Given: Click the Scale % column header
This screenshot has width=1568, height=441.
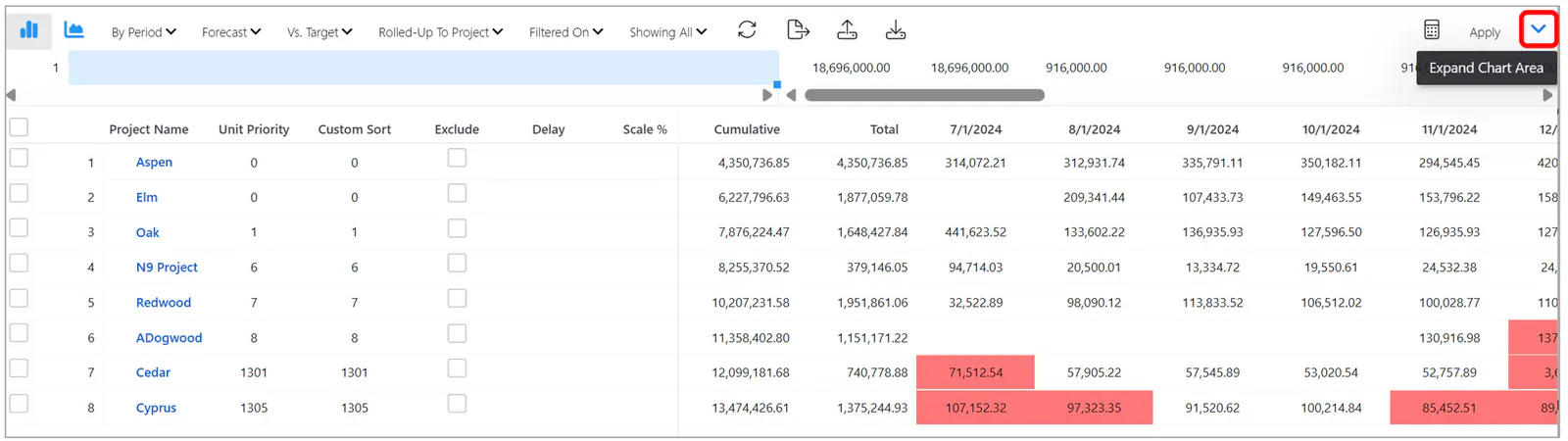Looking at the screenshot, I should pyautogui.click(x=645, y=129).
